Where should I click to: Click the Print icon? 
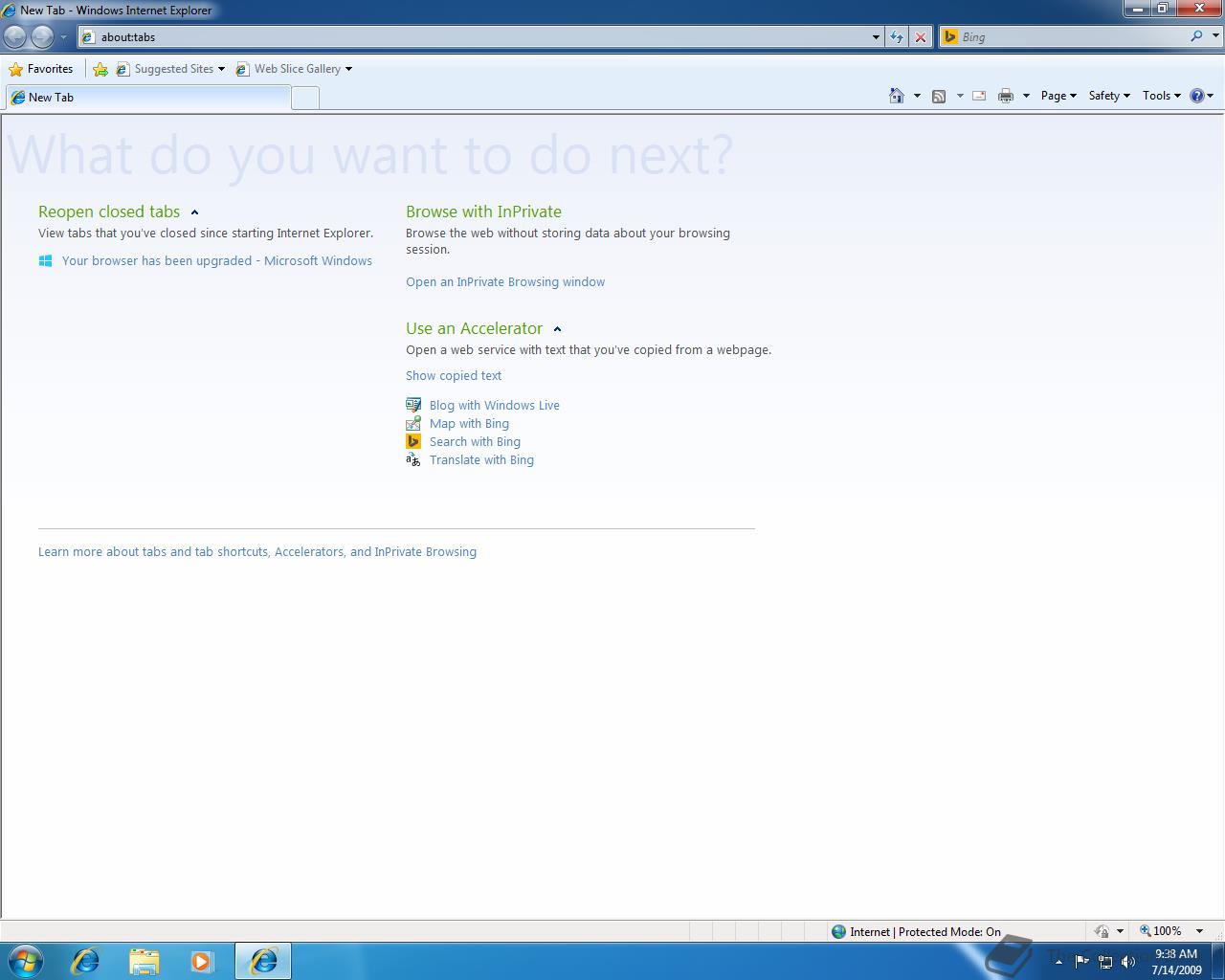[1006, 96]
